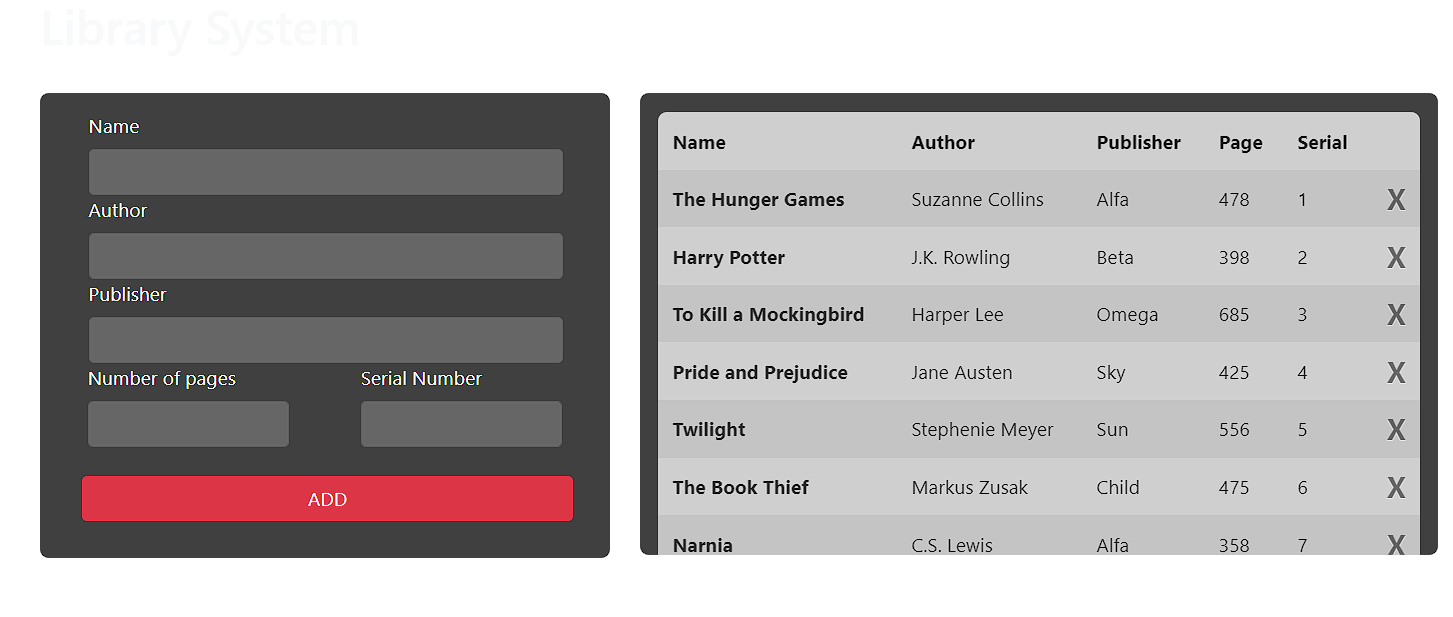Remove The Book Thief using X

click(1396, 488)
